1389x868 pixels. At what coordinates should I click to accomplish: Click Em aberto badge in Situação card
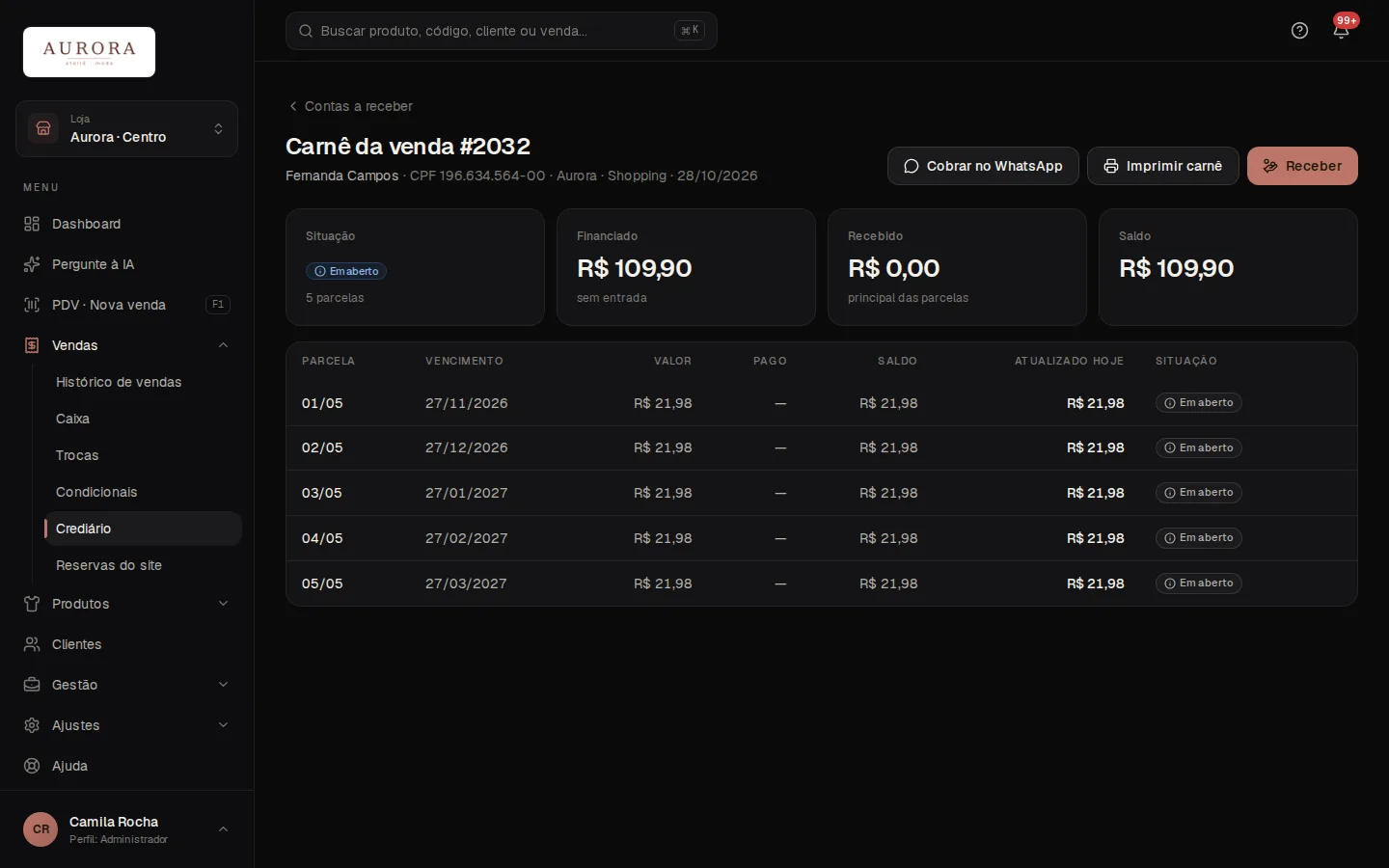pos(346,271)
